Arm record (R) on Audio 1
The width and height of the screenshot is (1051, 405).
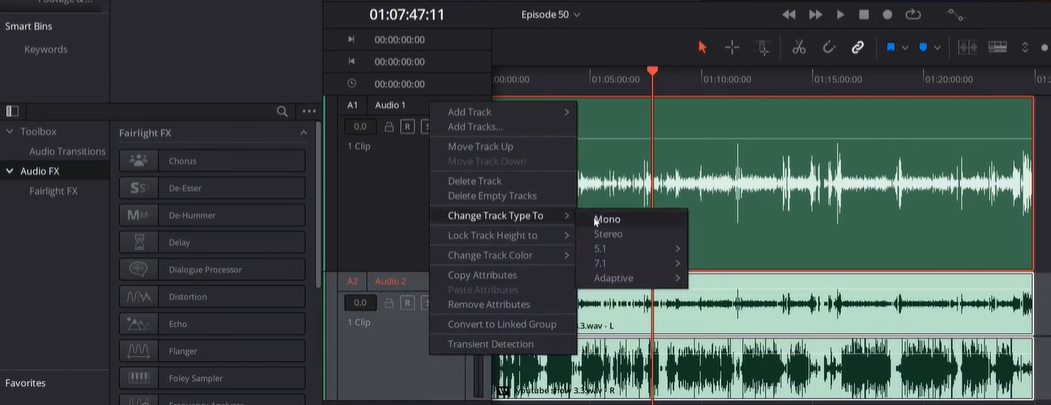coord(407,126)
